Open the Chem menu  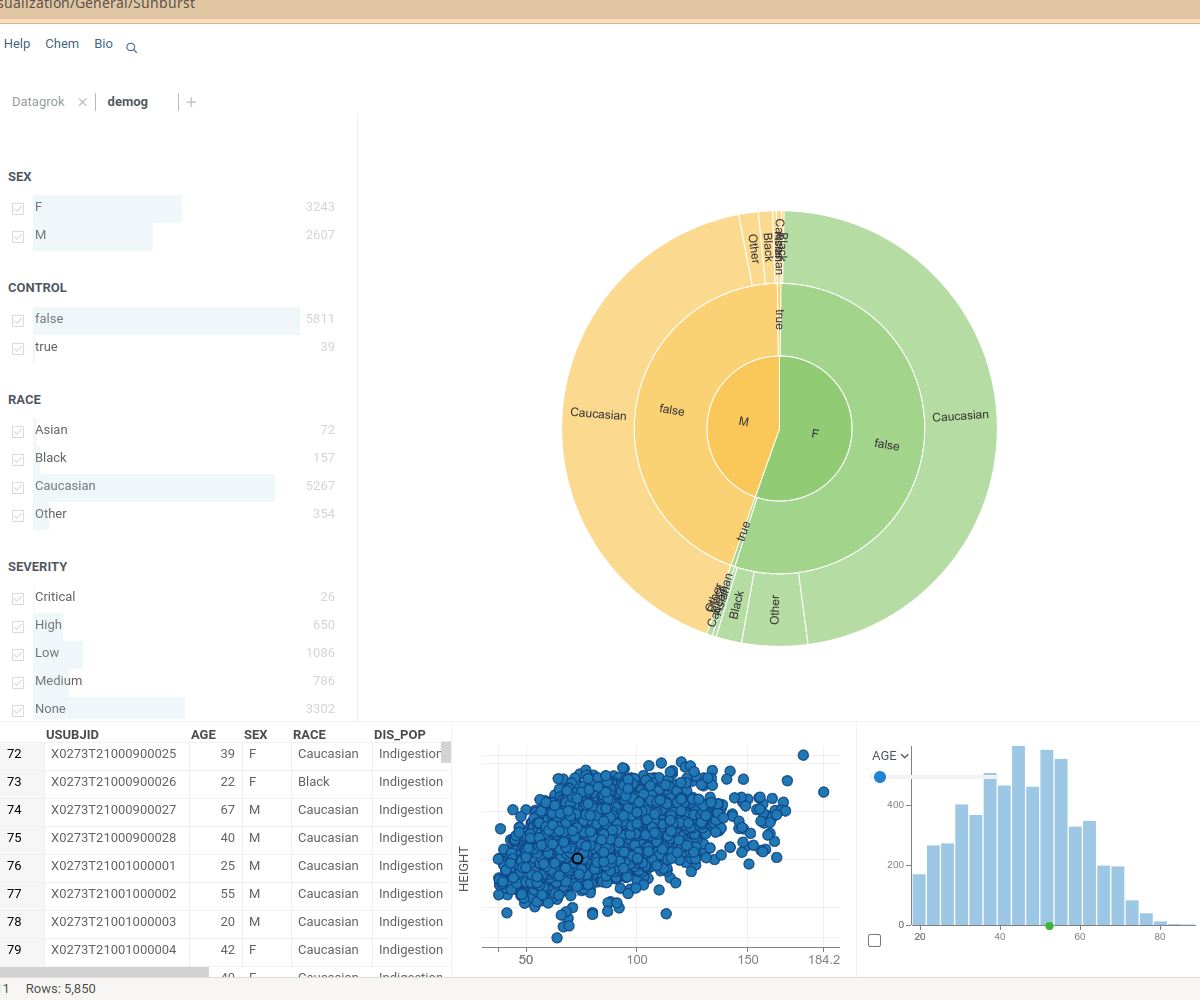[62, 44]
